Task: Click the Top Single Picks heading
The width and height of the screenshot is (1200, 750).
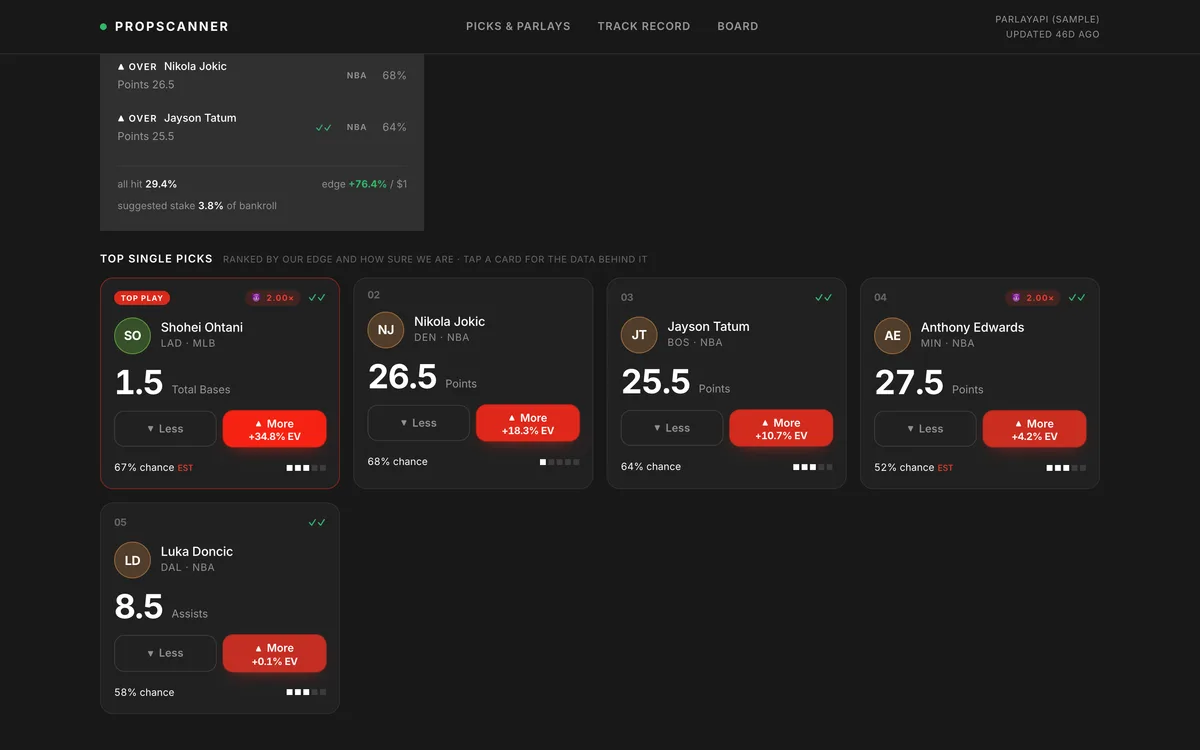Action: pyautogui.click(x=156, y=259)
